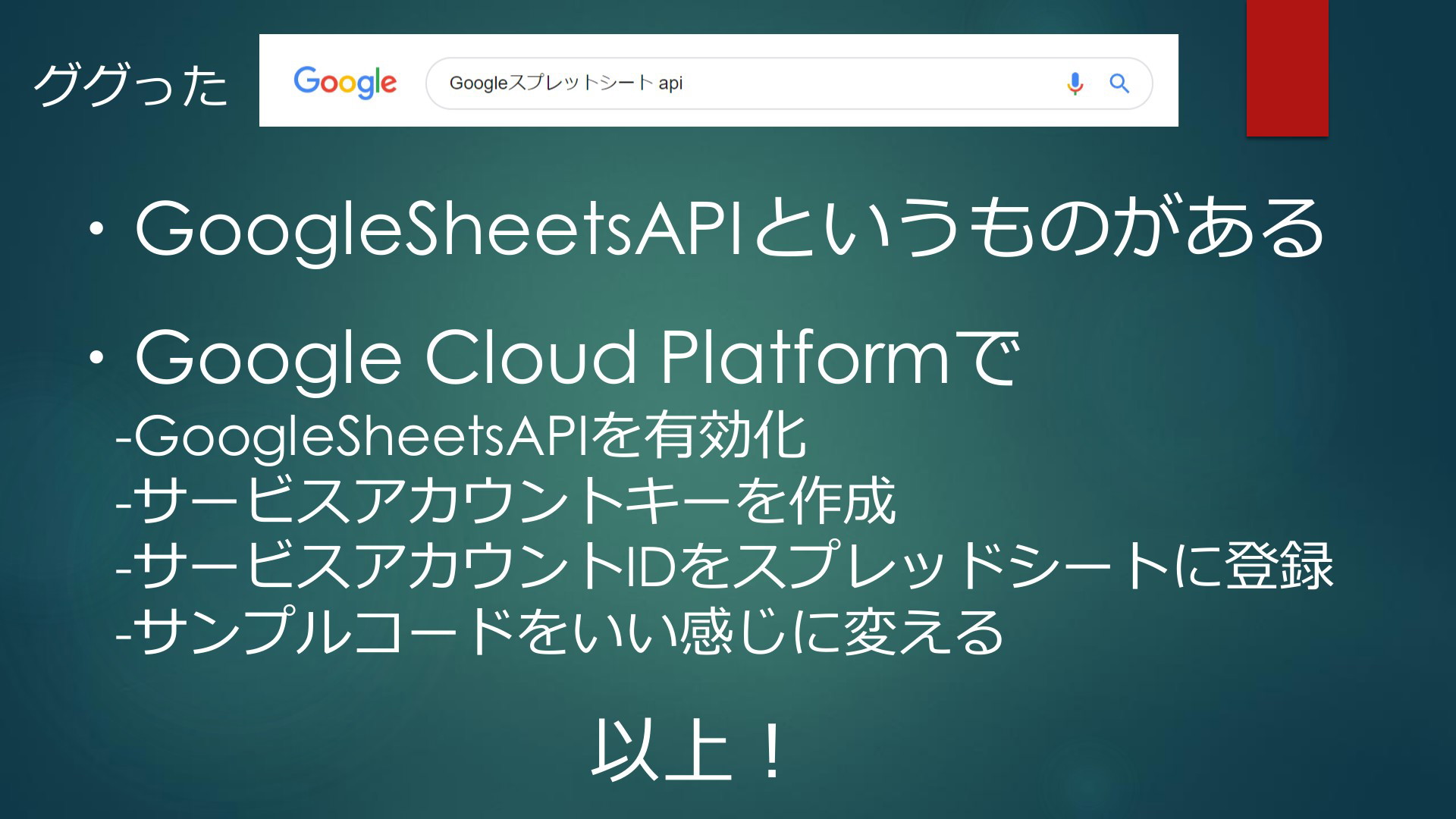Click the text '-サービスアカウントキーを作成'
The image size is (1456, 819).
click(506, 501)
